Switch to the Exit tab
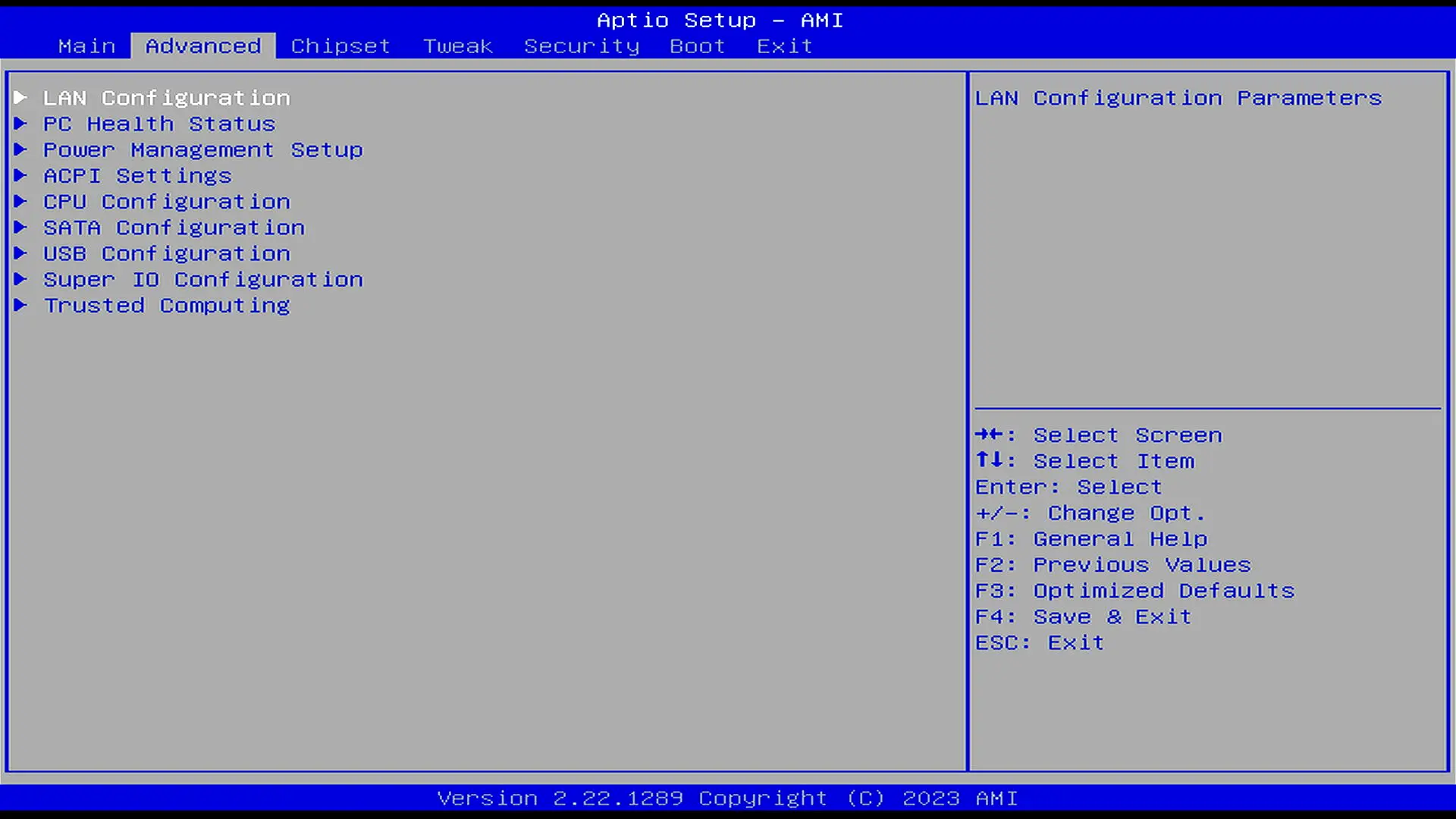 pos(784,46)
